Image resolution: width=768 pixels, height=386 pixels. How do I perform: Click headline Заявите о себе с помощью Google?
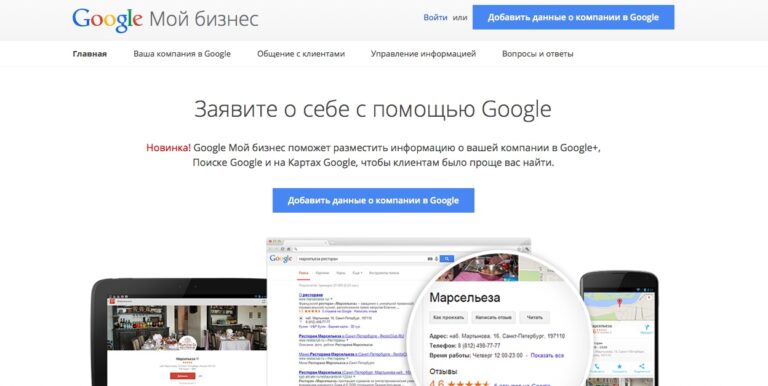click(373, 109)
